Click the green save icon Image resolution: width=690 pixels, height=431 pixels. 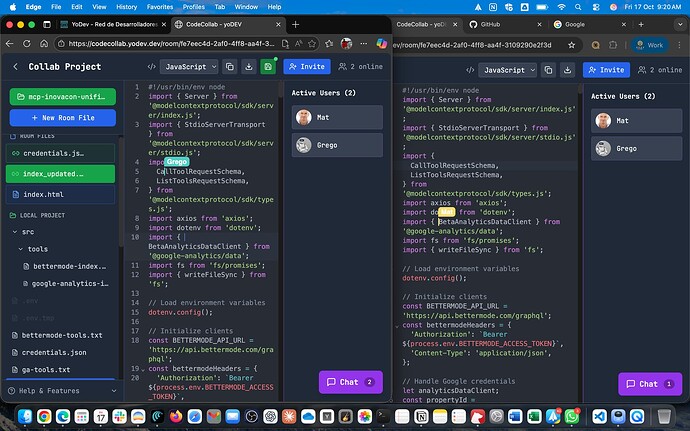tap(268, 66)
